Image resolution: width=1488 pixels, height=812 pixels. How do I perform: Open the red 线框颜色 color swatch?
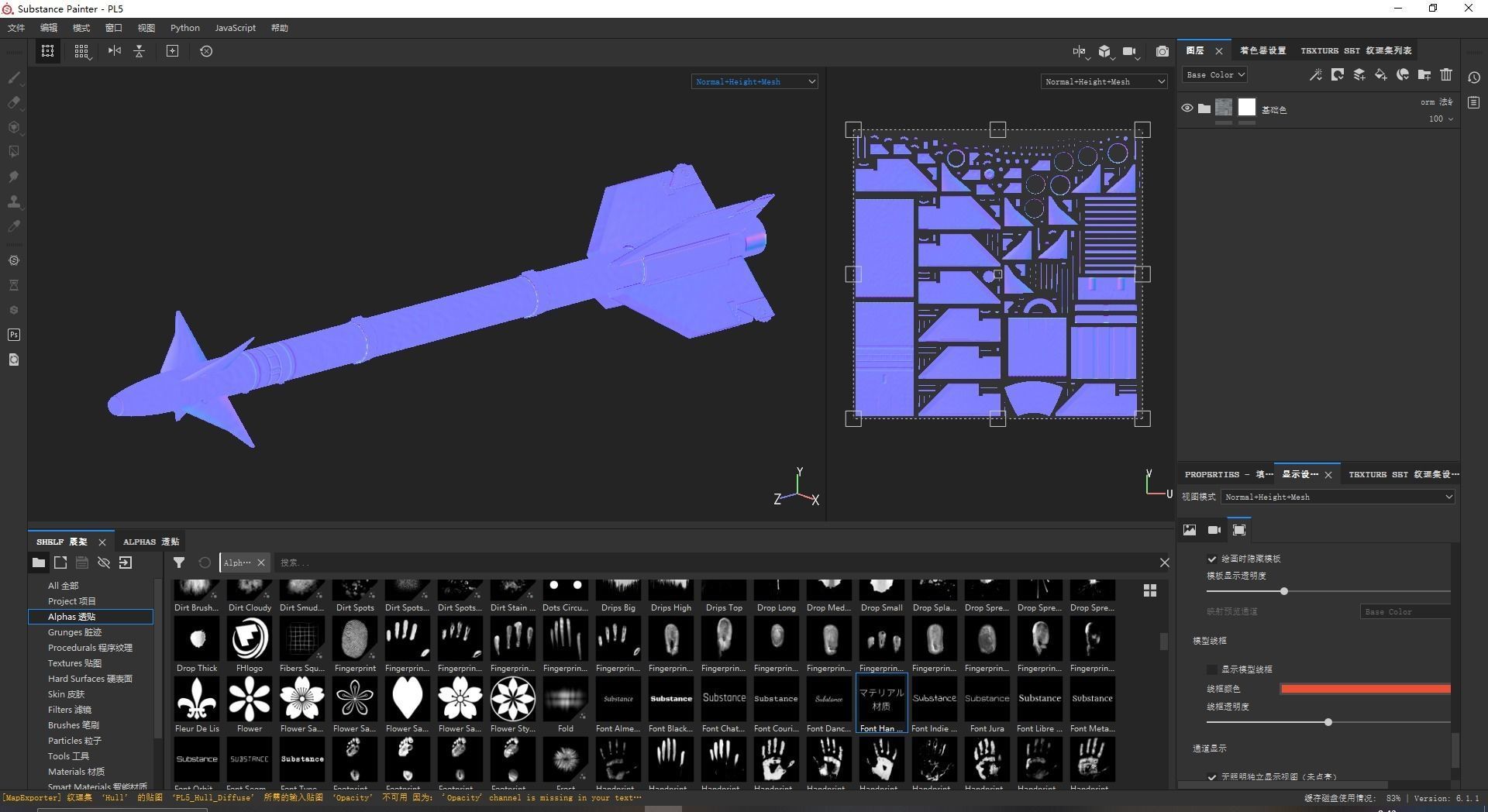tap(1366, 688)
